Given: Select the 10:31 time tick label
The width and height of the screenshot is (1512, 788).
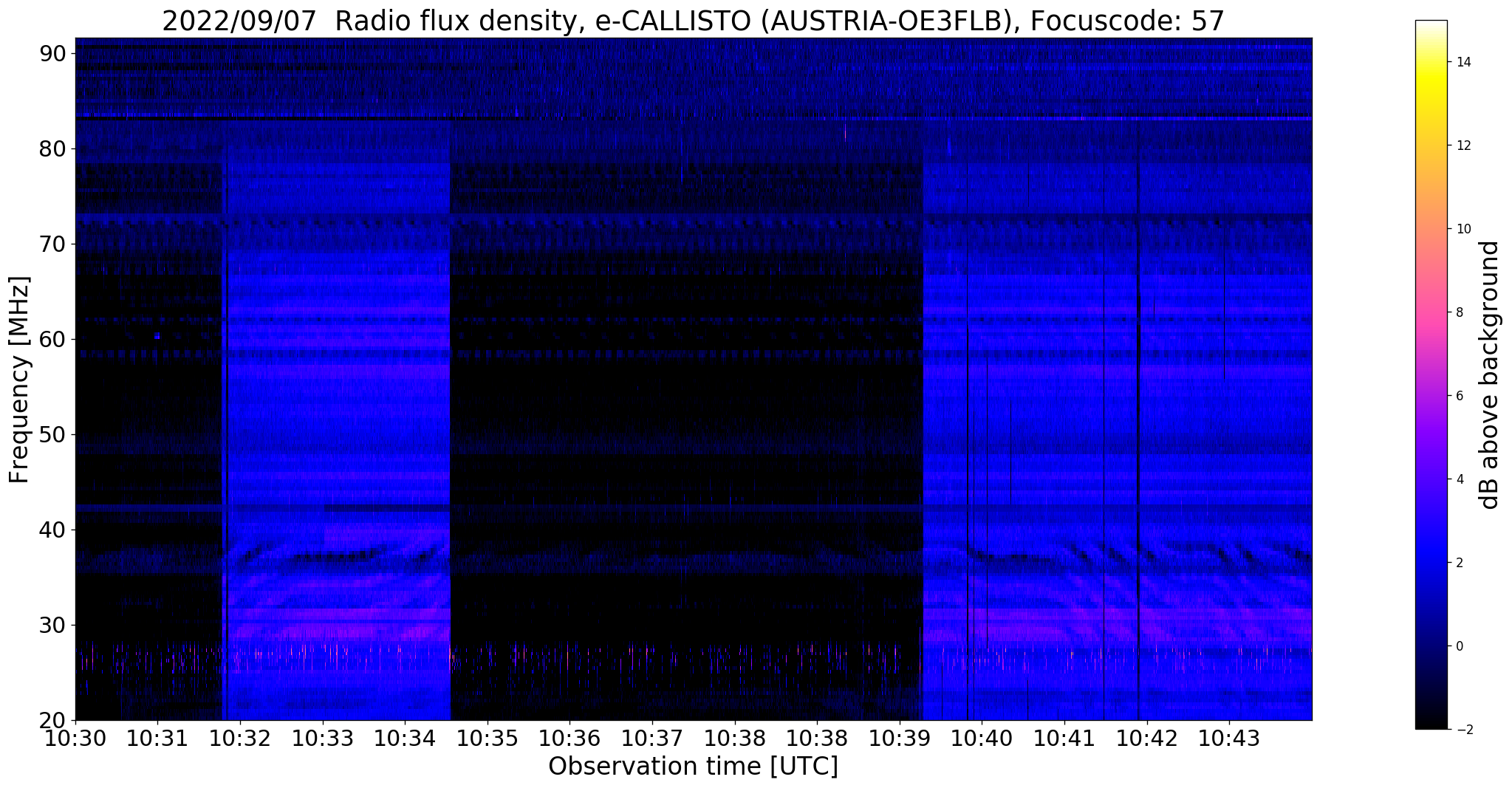Looking at the screenshot, I should [x=157, y=738].
